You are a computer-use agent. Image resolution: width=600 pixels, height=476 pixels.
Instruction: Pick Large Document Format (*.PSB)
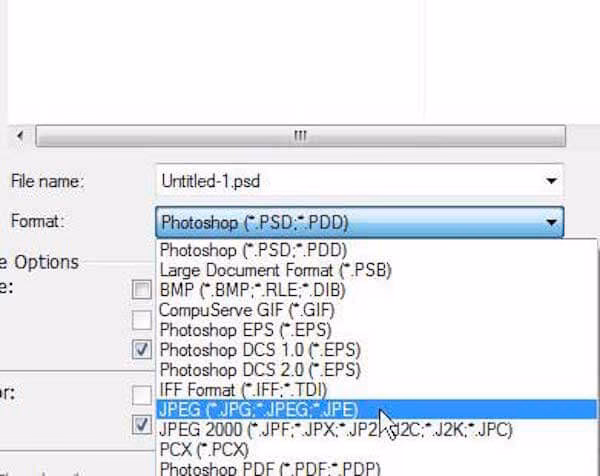click(x=376, y=270)
